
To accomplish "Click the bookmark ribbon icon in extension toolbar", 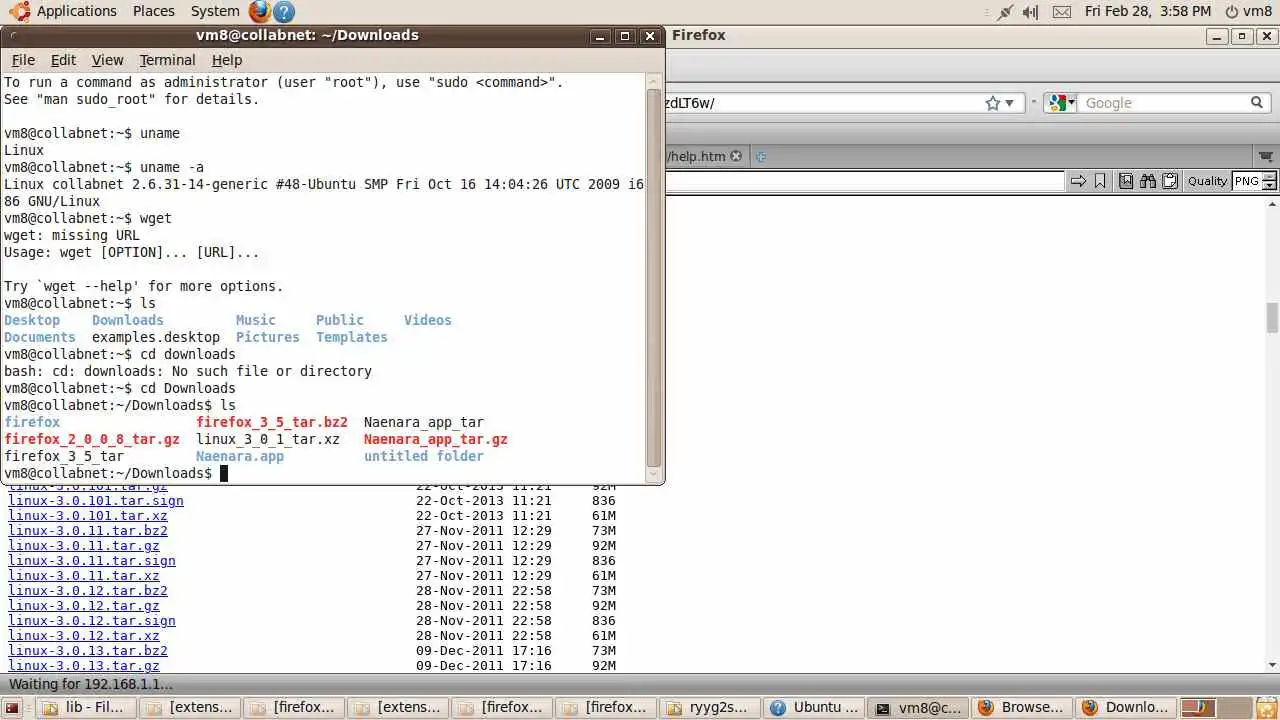I will (1100, 181).
